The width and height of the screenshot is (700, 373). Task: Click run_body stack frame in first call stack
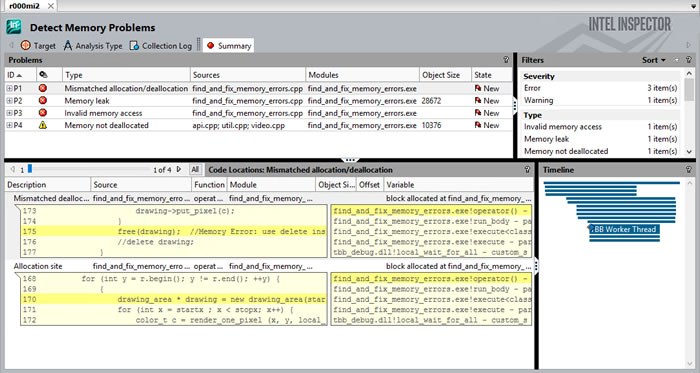(x=432, y=221)
